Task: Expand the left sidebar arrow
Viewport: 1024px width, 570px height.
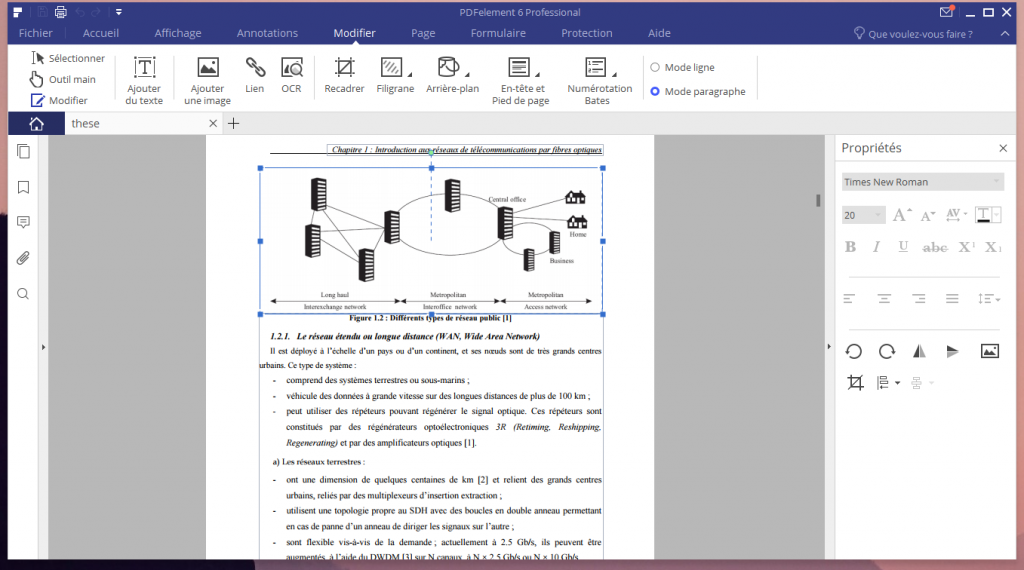Action: pos(43,347)
